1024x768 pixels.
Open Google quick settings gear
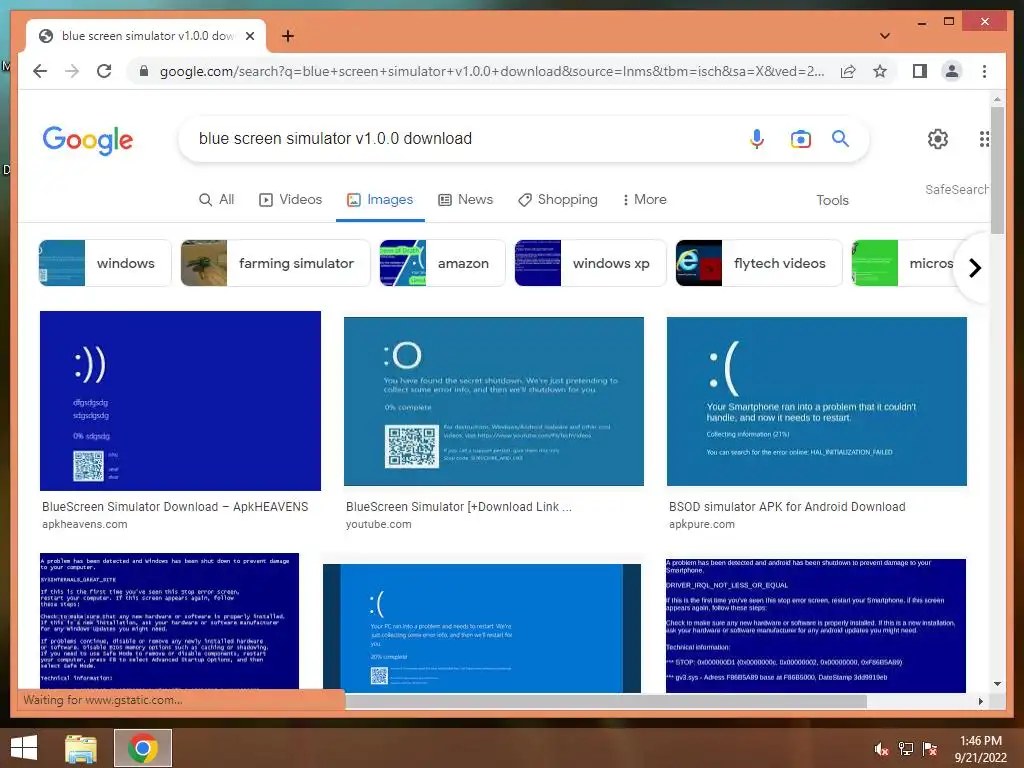[938, 138]
